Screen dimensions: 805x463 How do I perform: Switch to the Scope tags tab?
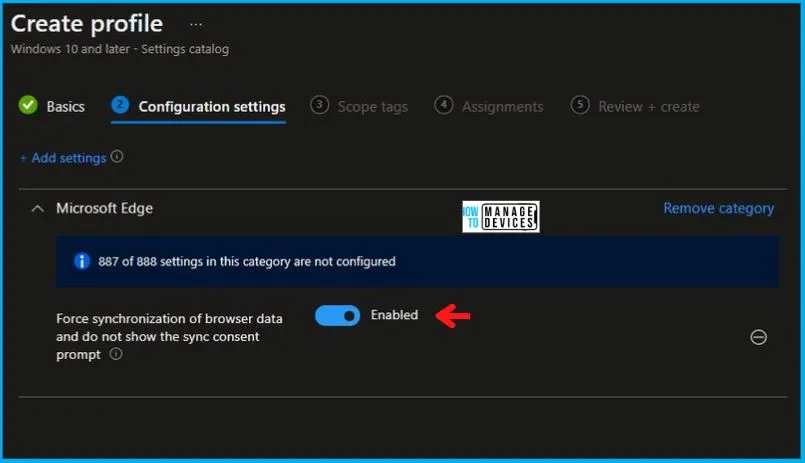(x=373, y=107)
